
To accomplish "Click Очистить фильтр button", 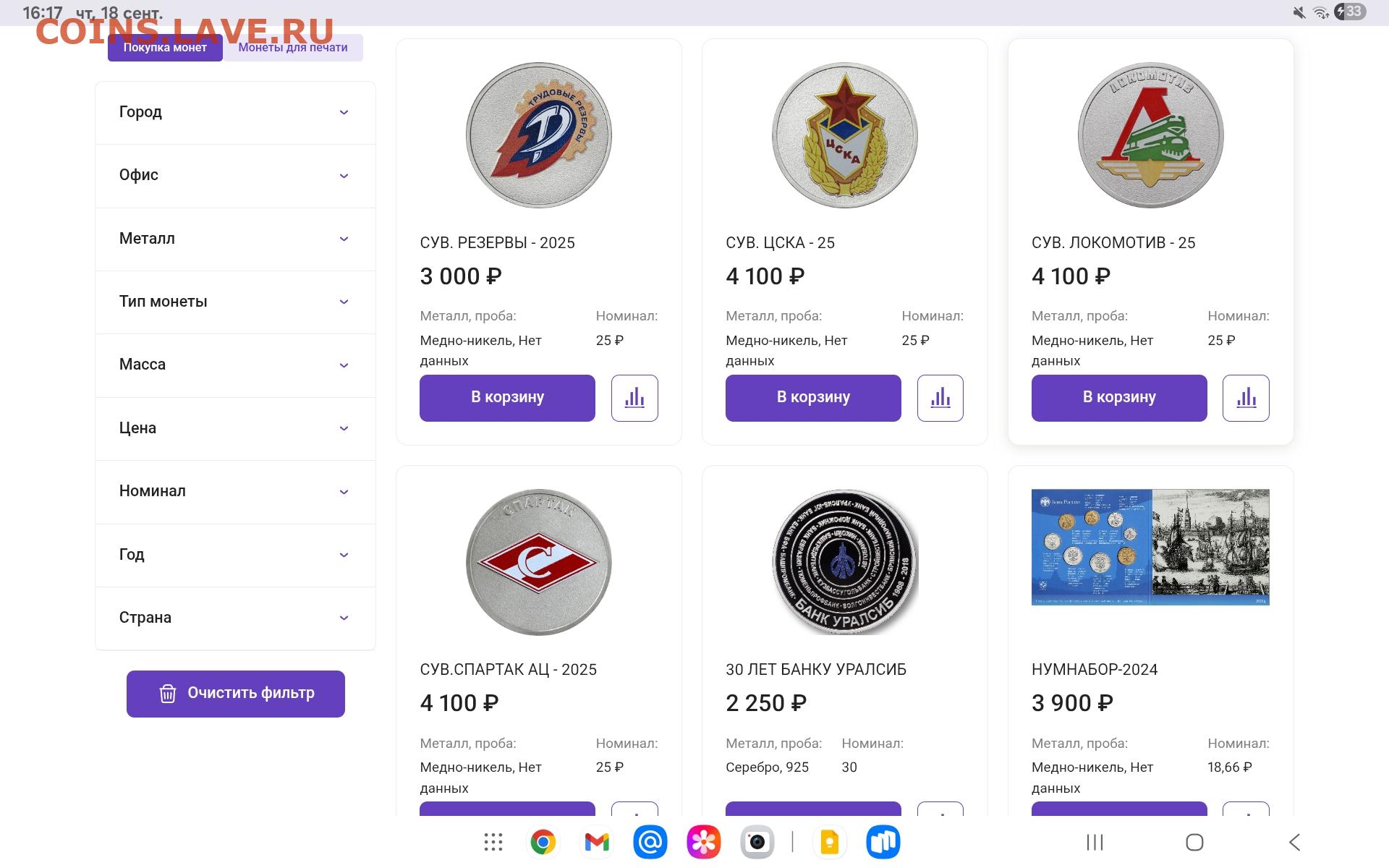I will click(x=236, y=694).
